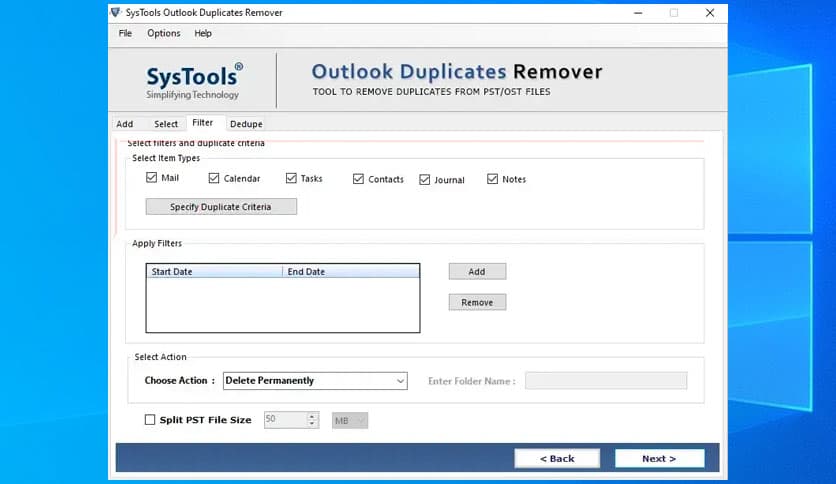This screenshot has height=484, width=836.
Task: Toggle the Journal checkbox
Action: tap(424, 180)
